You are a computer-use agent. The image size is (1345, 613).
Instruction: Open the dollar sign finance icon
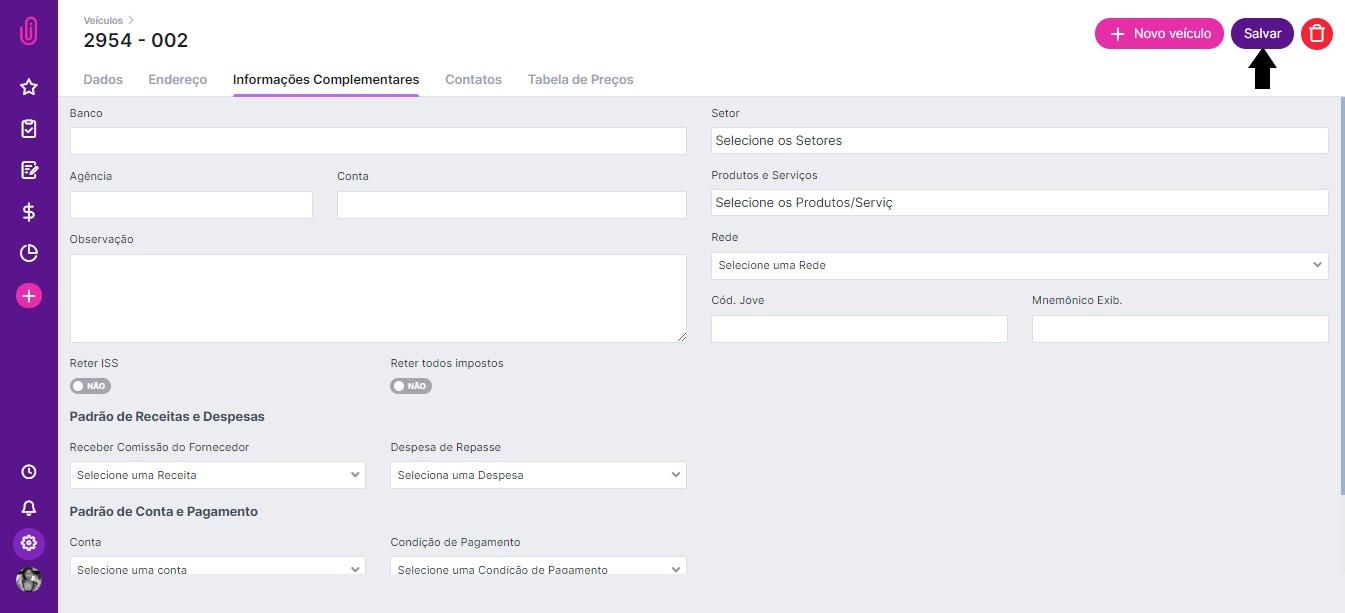click(29, 212)
